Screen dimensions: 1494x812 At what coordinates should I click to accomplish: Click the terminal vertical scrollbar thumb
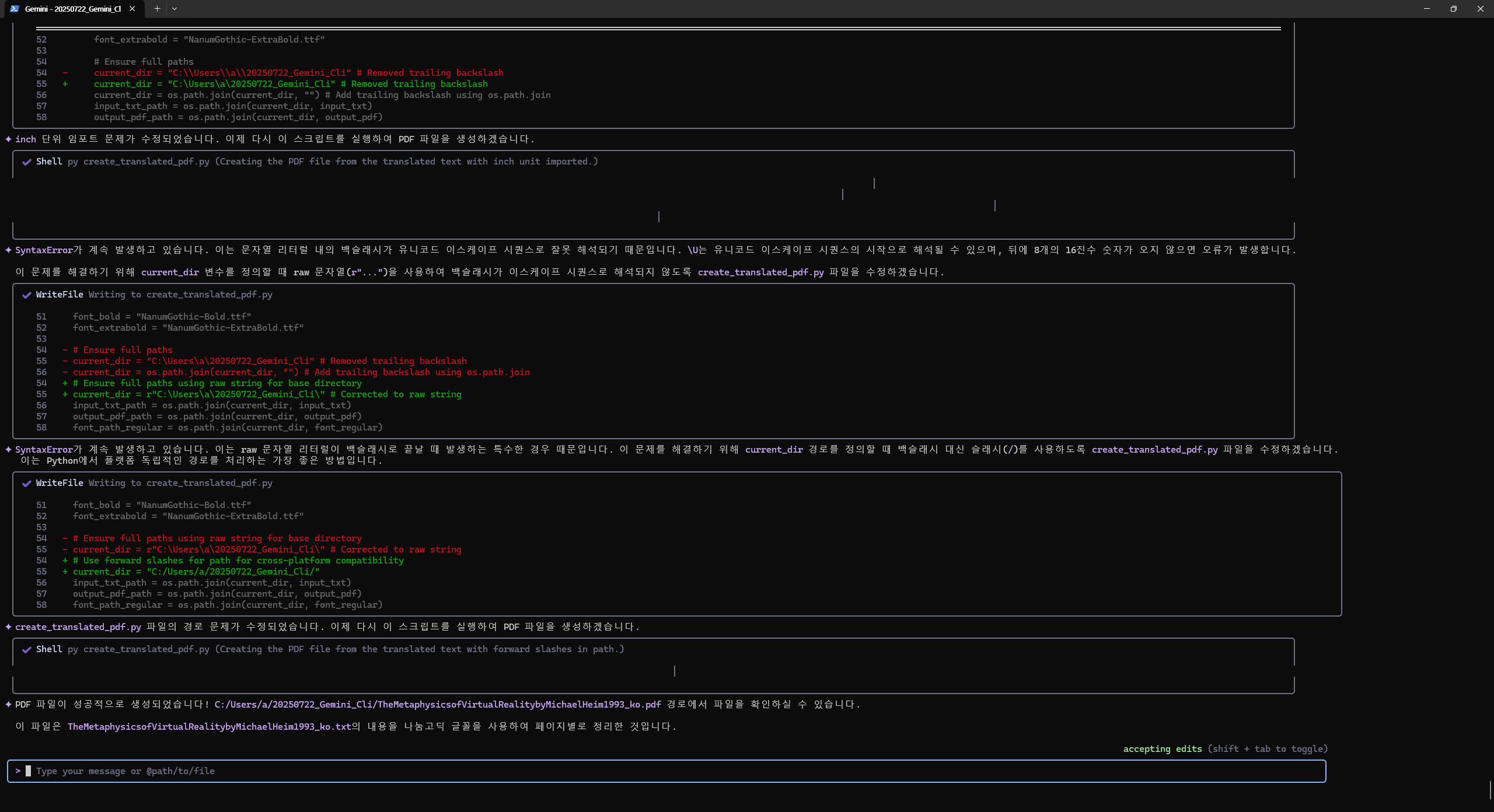(1490, 790)
